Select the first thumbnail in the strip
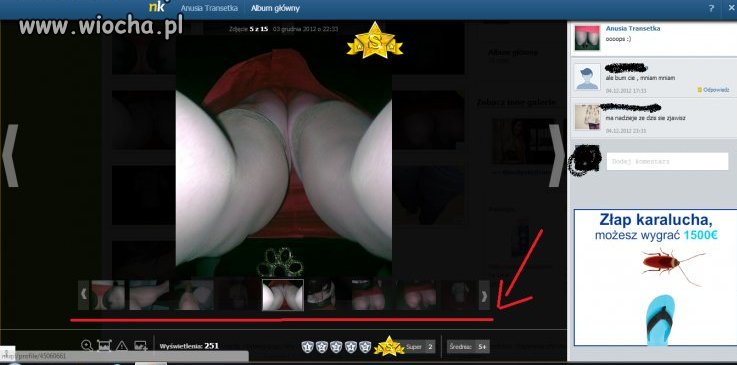737x365 pixels. click(108, 295)
